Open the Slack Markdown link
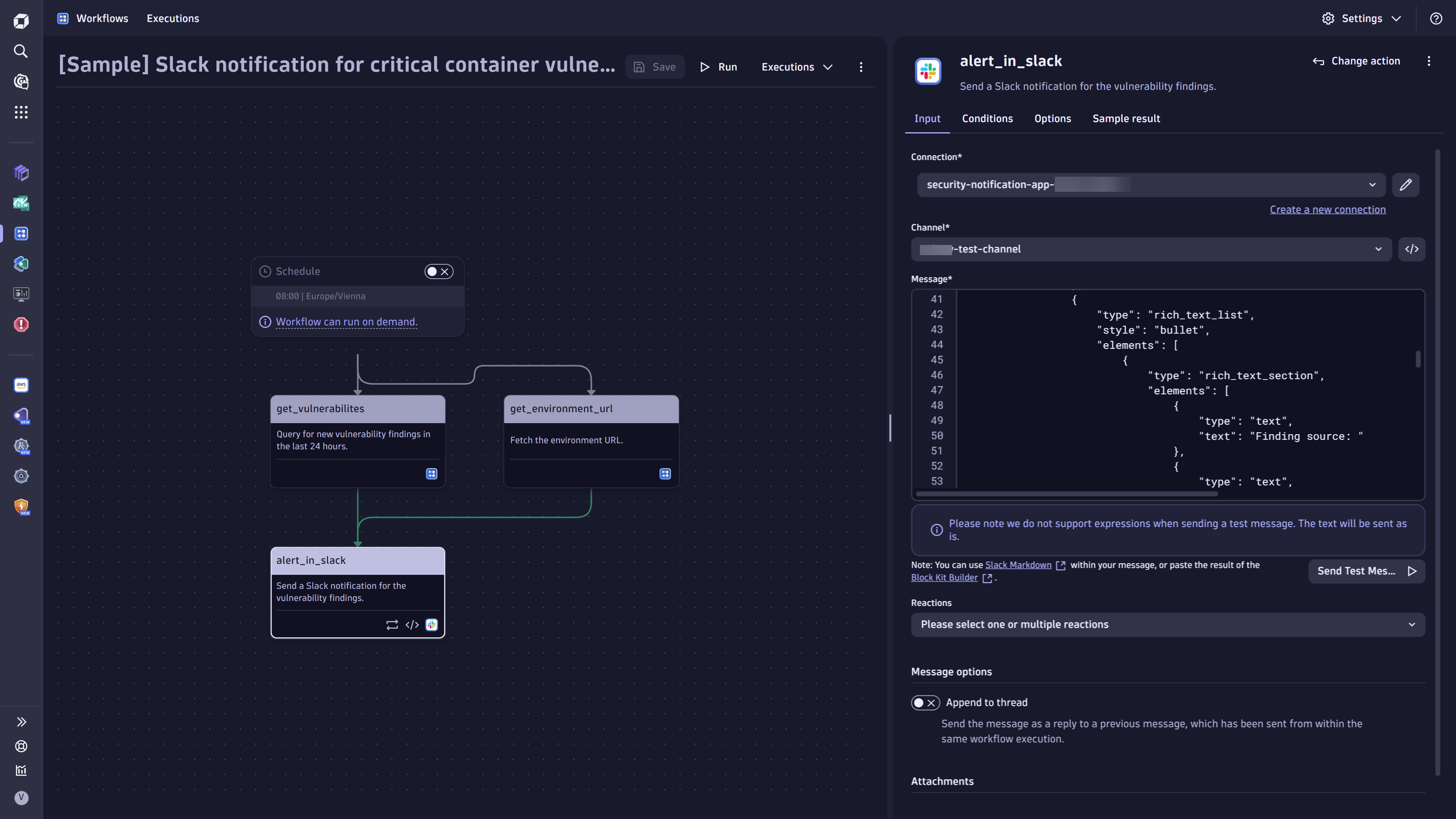This screenshot has height=819, width=1456. (x=1018, y=565)
